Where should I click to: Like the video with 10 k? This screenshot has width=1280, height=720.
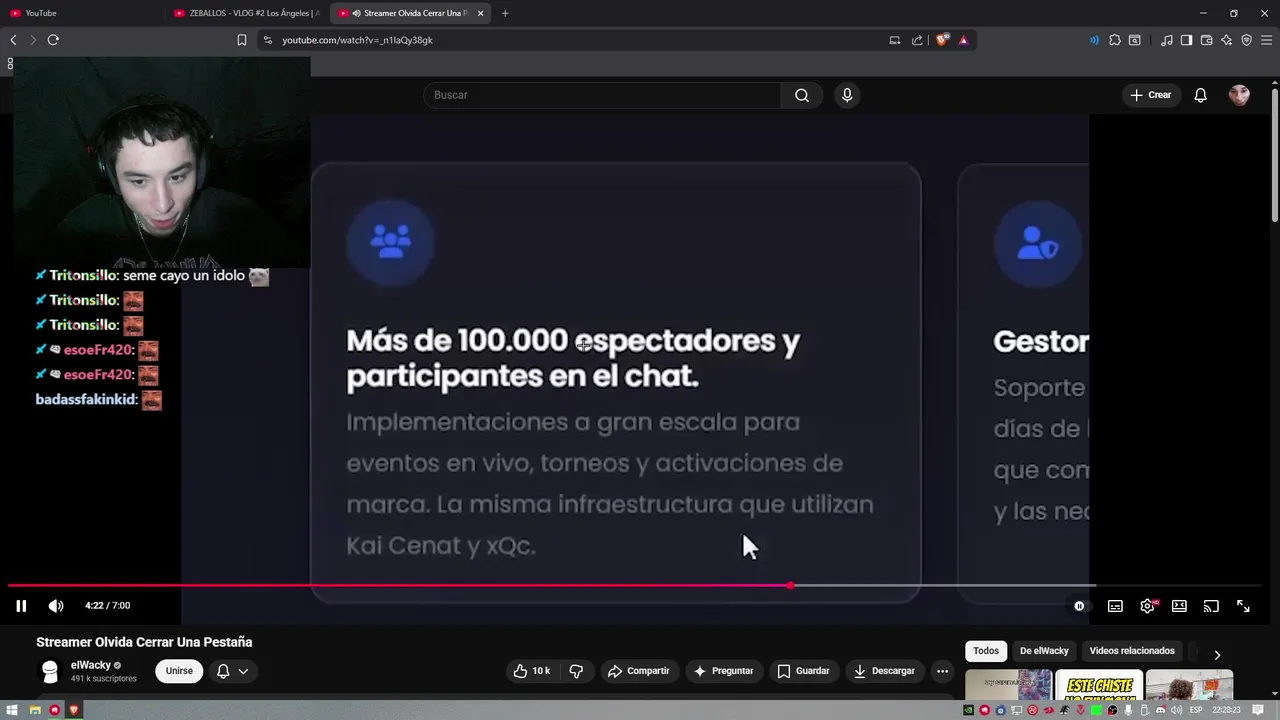(531, 671)
